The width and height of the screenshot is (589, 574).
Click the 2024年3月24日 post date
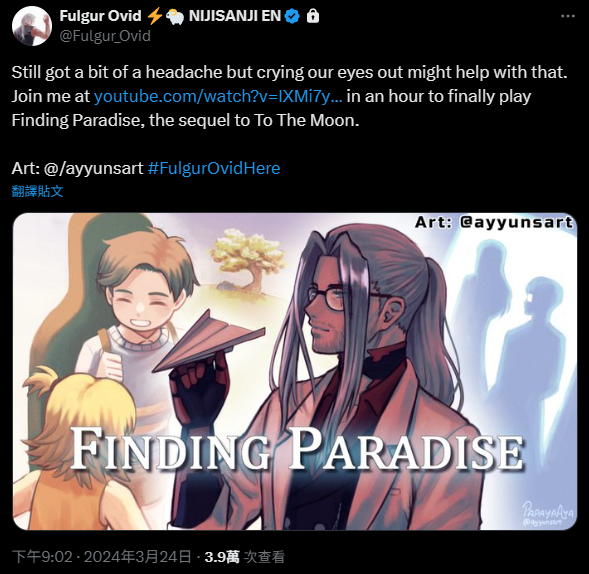click(x=137, y=557)
